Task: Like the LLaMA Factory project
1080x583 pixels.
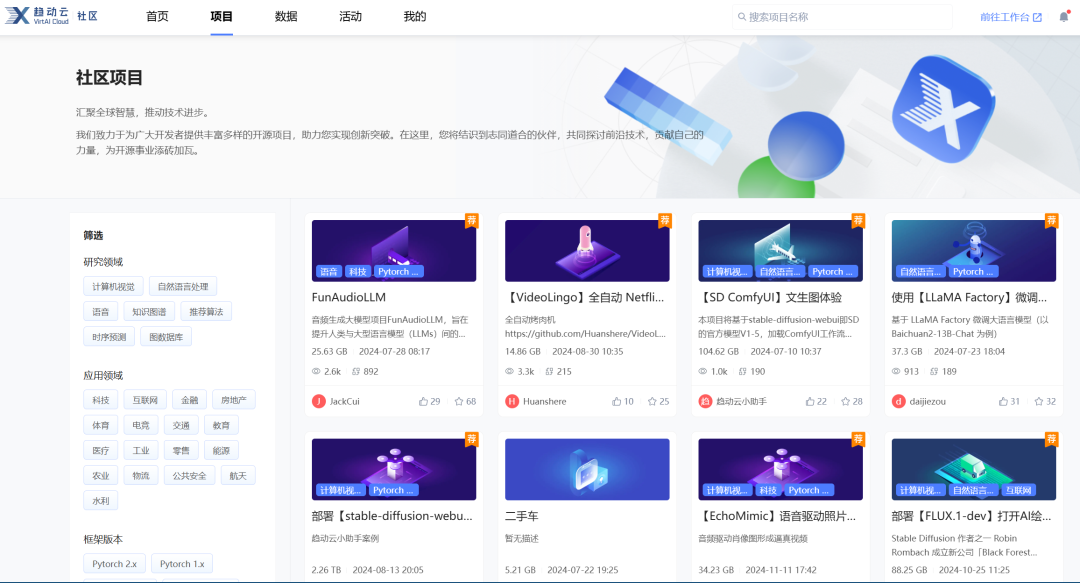Action: pos(1003,401)
